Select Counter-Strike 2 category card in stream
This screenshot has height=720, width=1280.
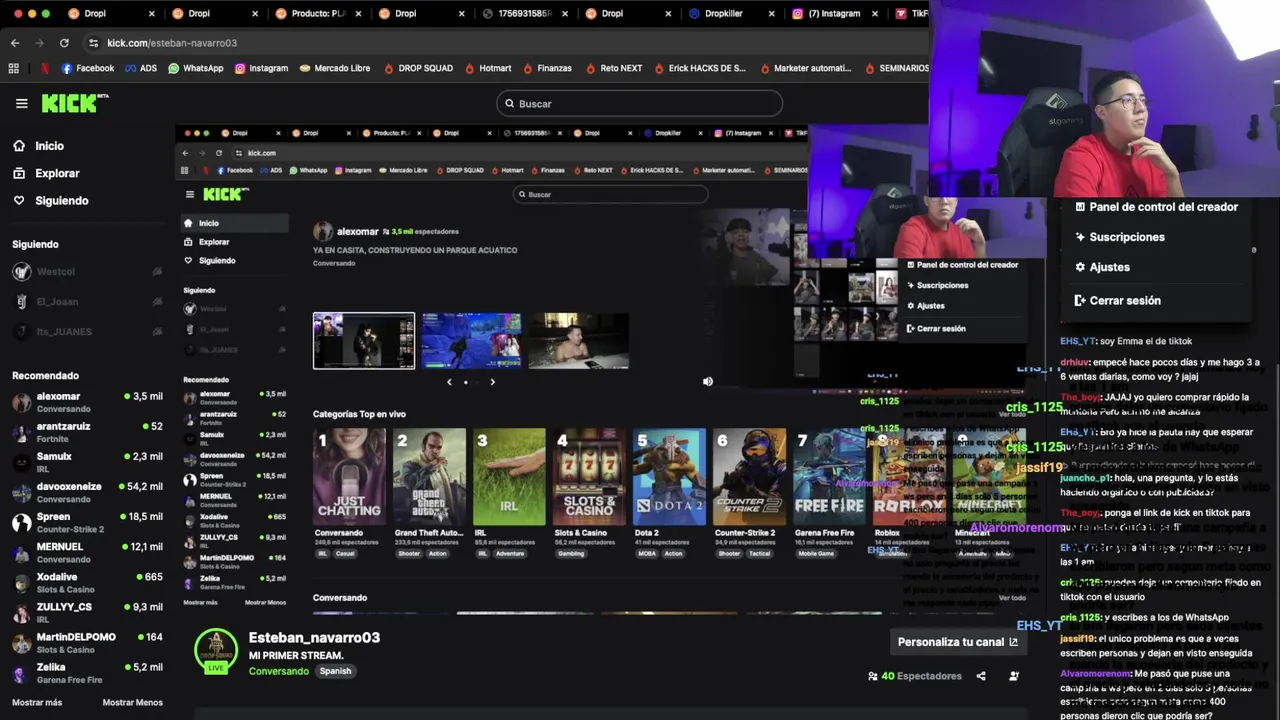pyautogui.click(x=749, y=477)
